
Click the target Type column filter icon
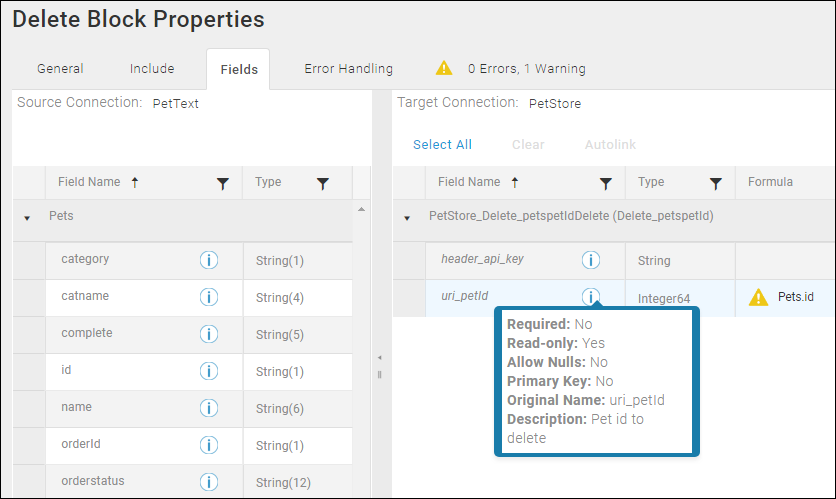click(716, 184)
